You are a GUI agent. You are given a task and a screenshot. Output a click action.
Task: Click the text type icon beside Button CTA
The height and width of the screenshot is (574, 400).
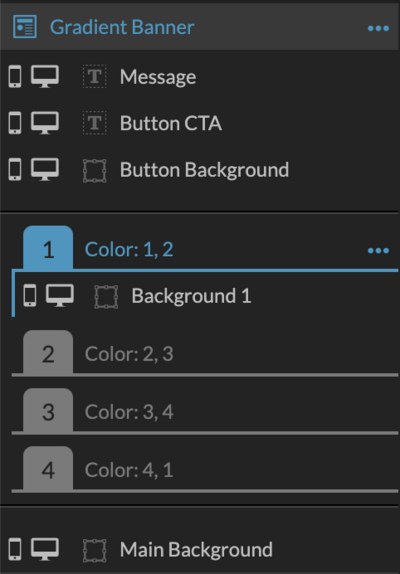pos(95,123)
